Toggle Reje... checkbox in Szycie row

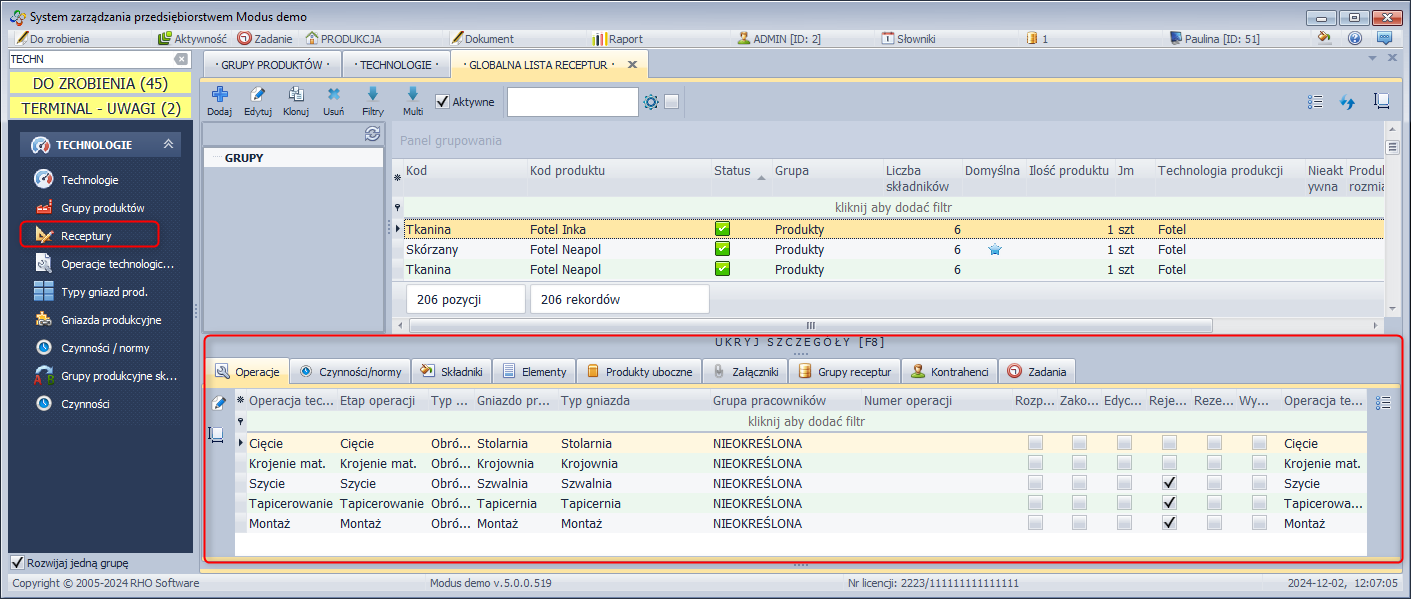click(1169, 483)
